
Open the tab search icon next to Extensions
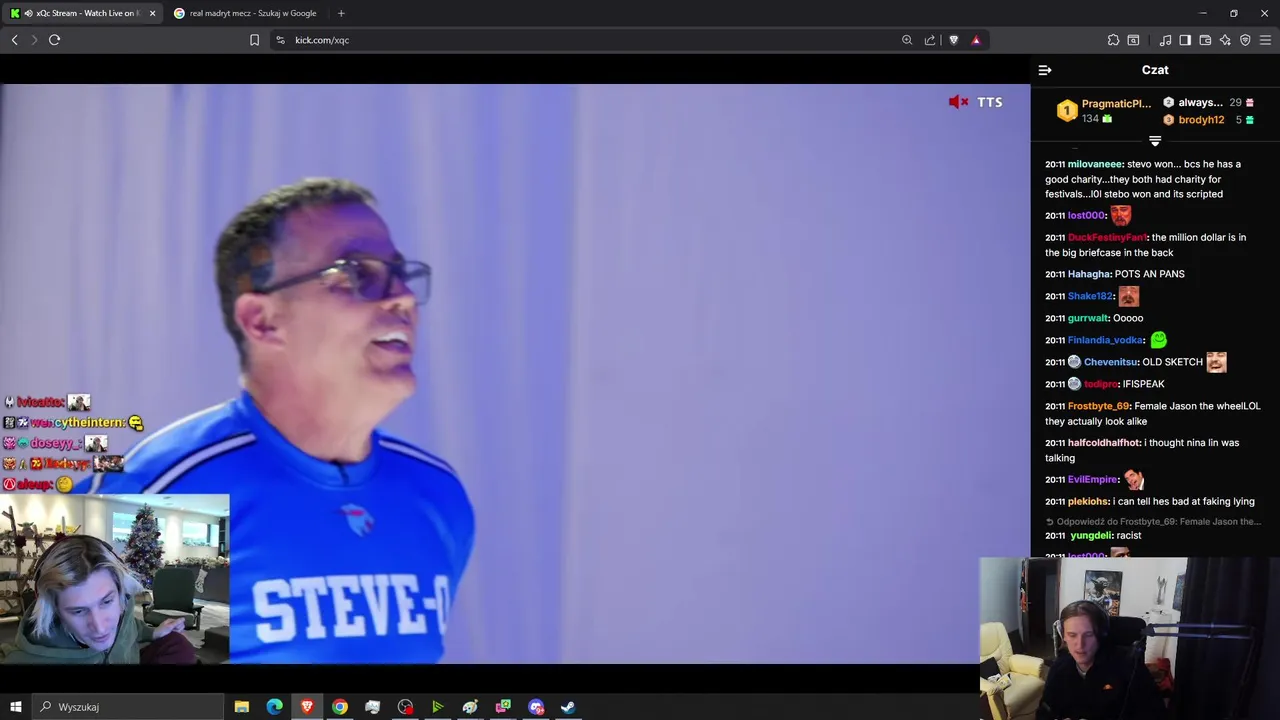coord(1133,40)
